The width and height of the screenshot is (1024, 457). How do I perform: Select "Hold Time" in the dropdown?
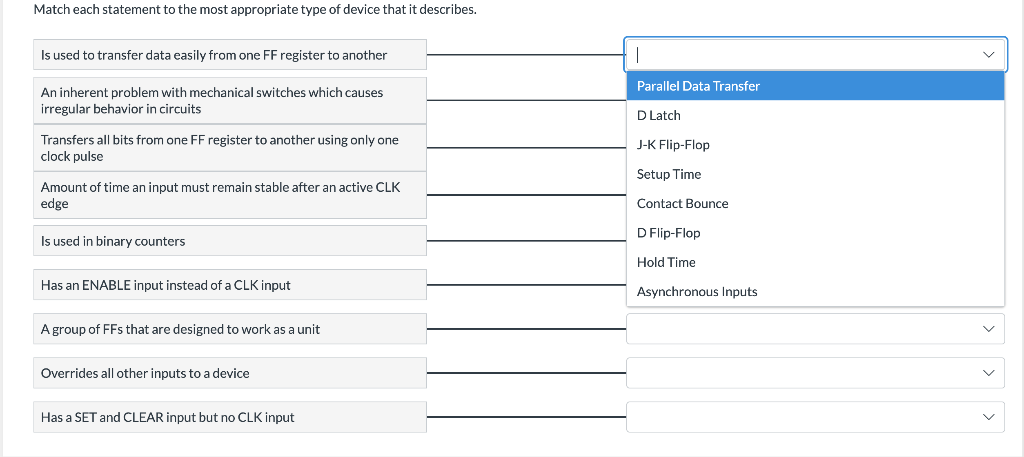pos(666,262)
